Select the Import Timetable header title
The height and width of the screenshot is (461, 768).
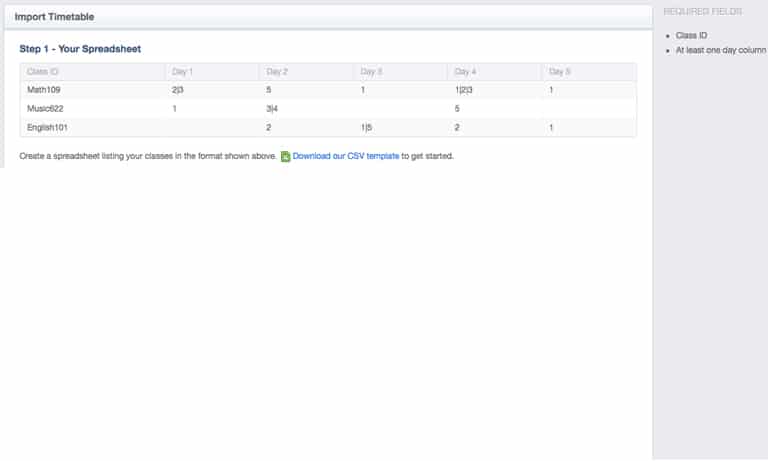tap(54, 17)
